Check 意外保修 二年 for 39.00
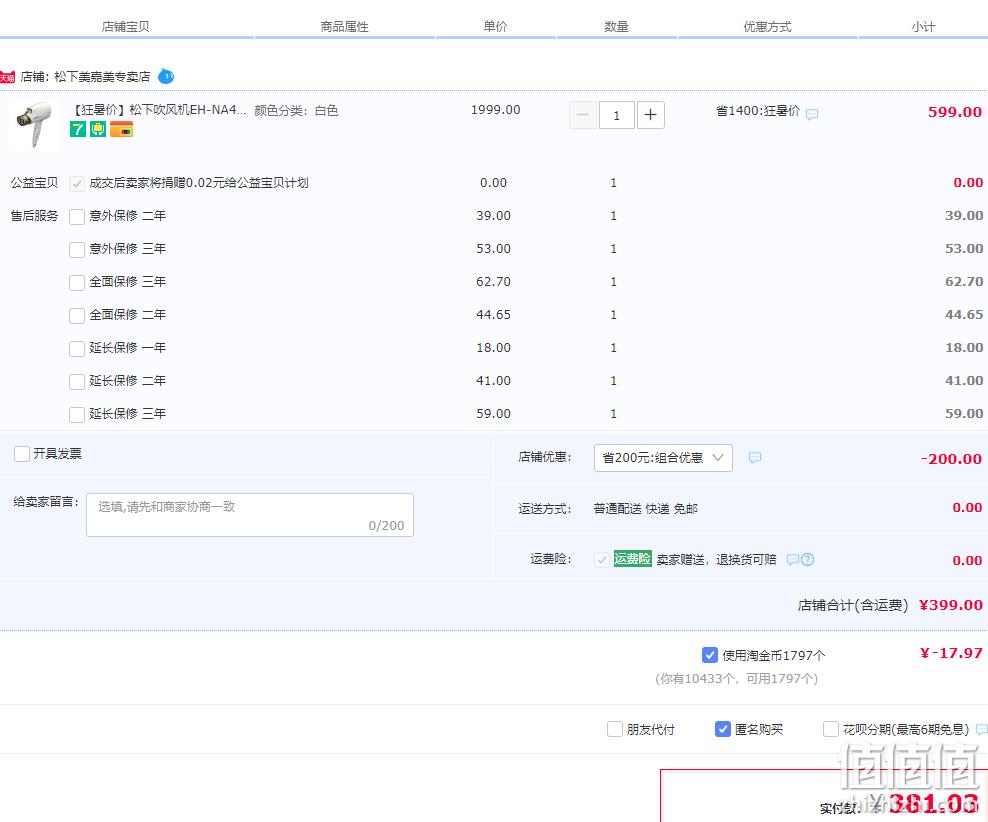This screenshot has height=822, width=988. tap(77, 217)
